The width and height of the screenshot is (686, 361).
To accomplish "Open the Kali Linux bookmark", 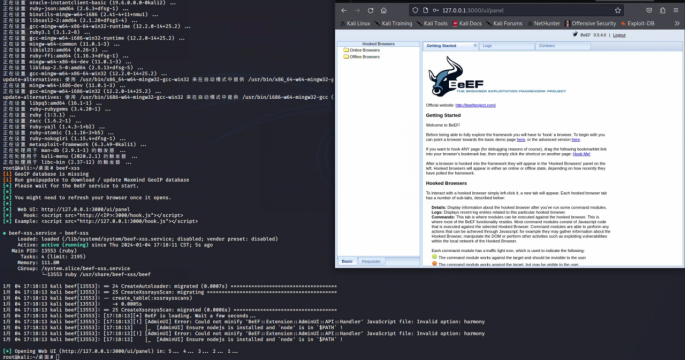I will pos(355,23).
